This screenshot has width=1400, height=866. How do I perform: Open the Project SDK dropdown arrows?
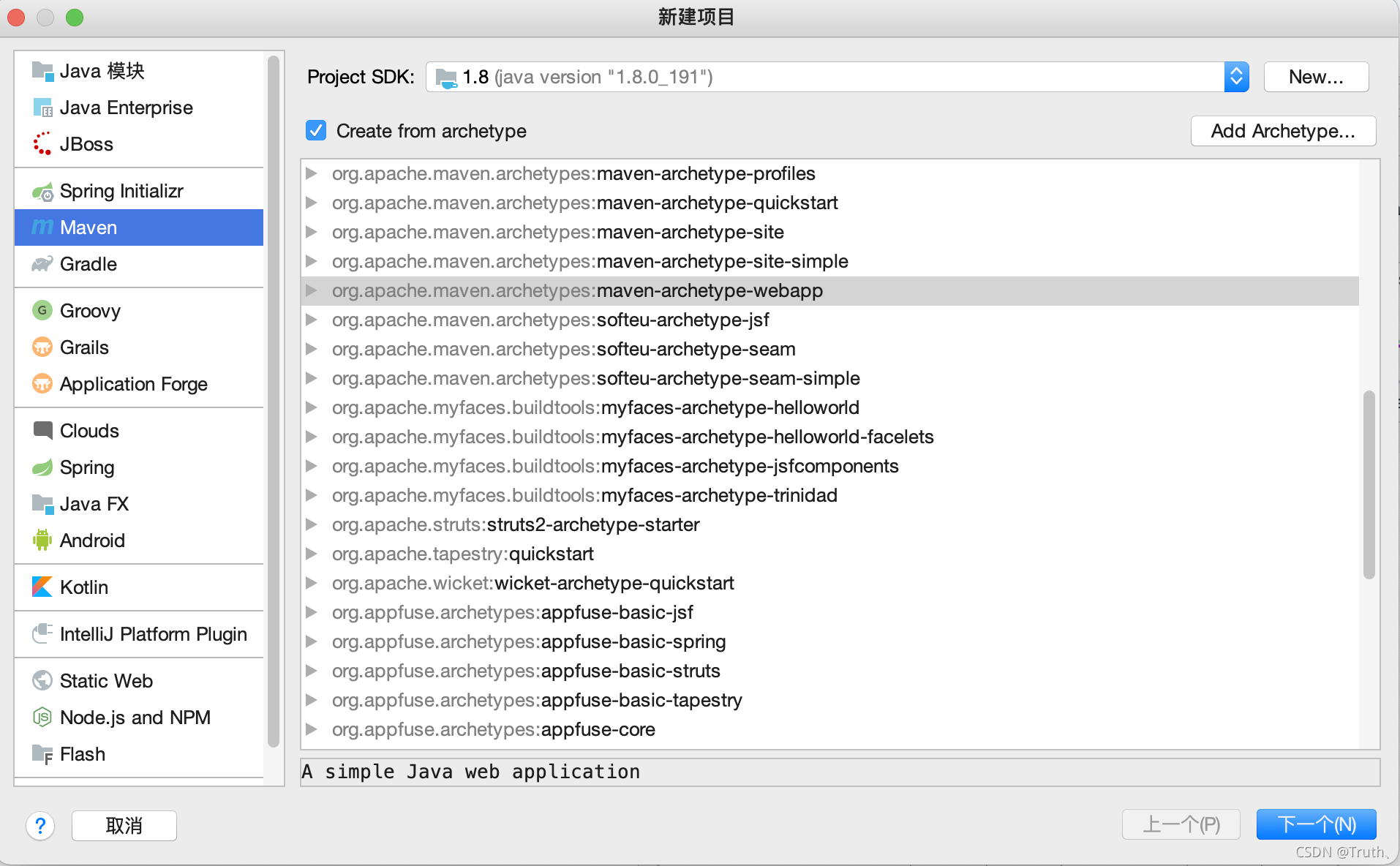(x=1236, y=76)
